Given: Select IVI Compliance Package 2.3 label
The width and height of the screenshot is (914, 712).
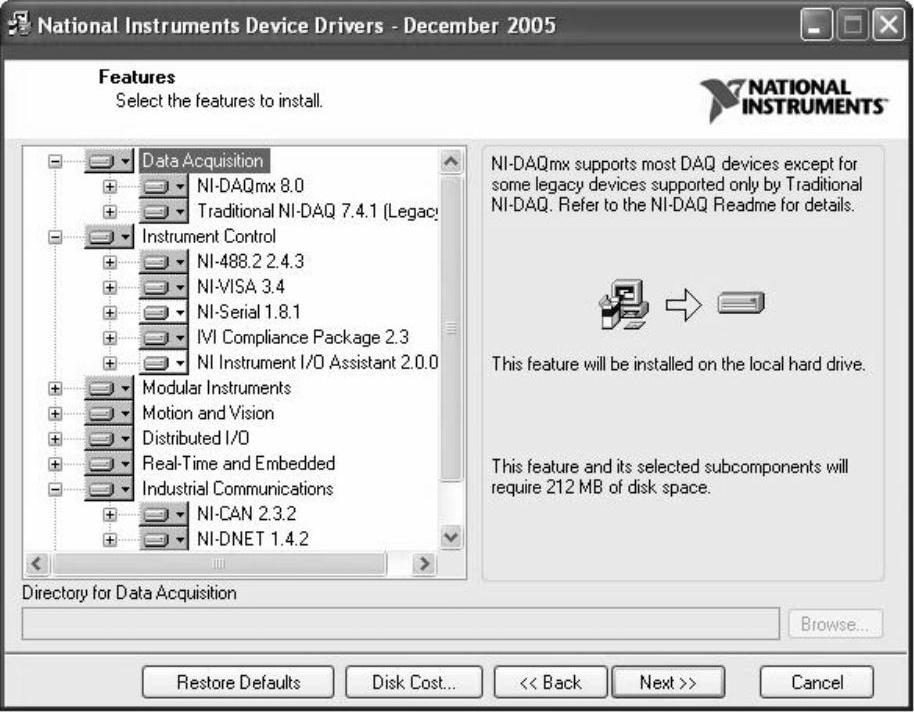Looking at the screenshot, I should [303, 337].
